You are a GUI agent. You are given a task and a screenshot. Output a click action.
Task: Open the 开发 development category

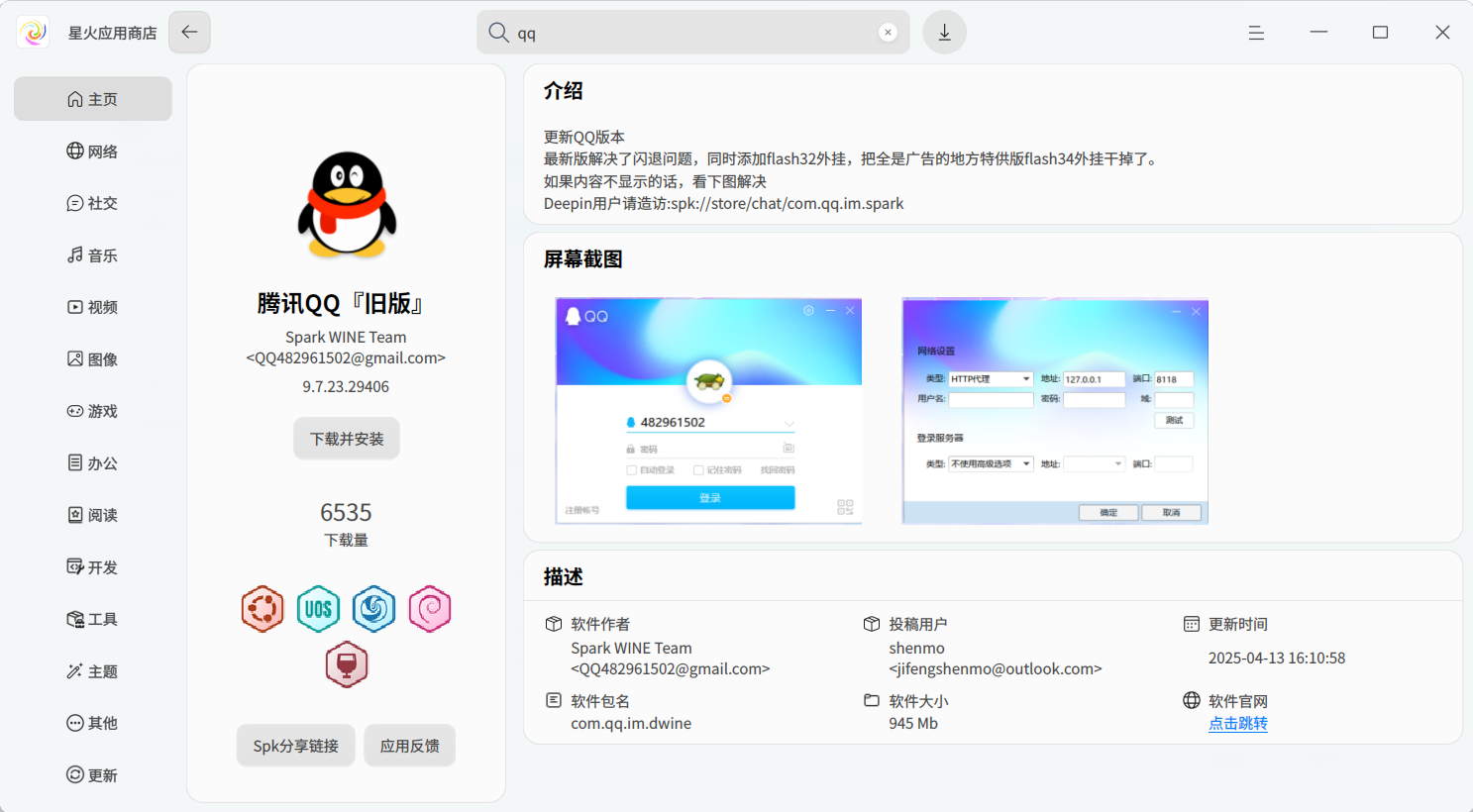coord(93,567)
